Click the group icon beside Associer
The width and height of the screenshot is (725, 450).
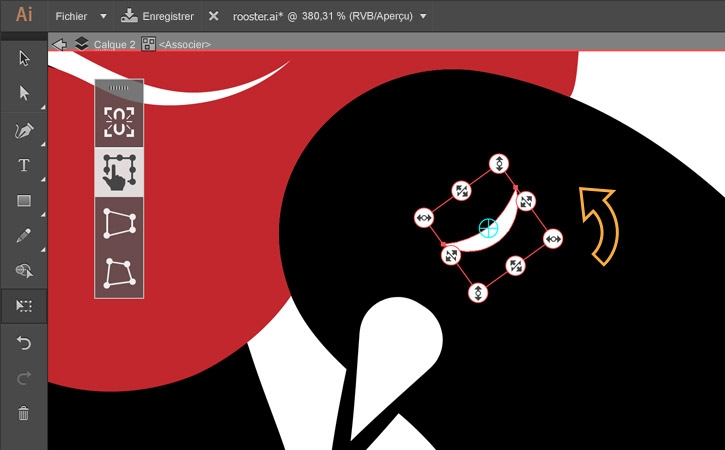148,44
